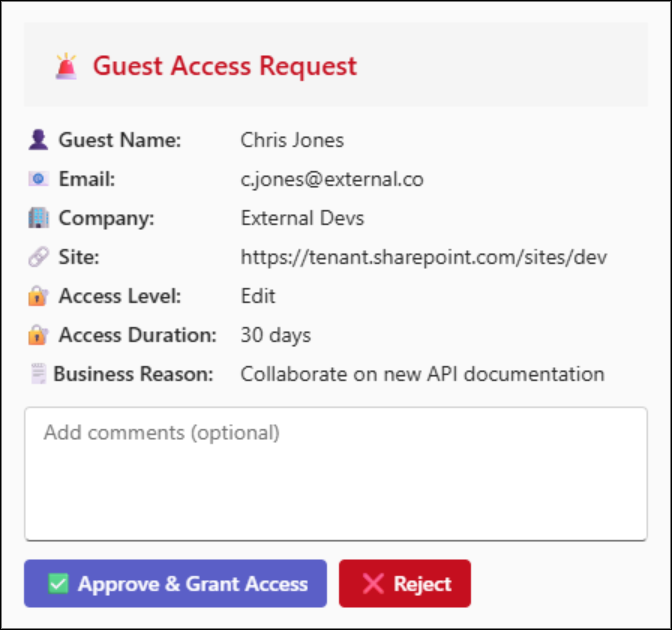Open the tenant.sharepoint.com site URL
This screenshot has width=672, height=630.
(x=423, y=257)
